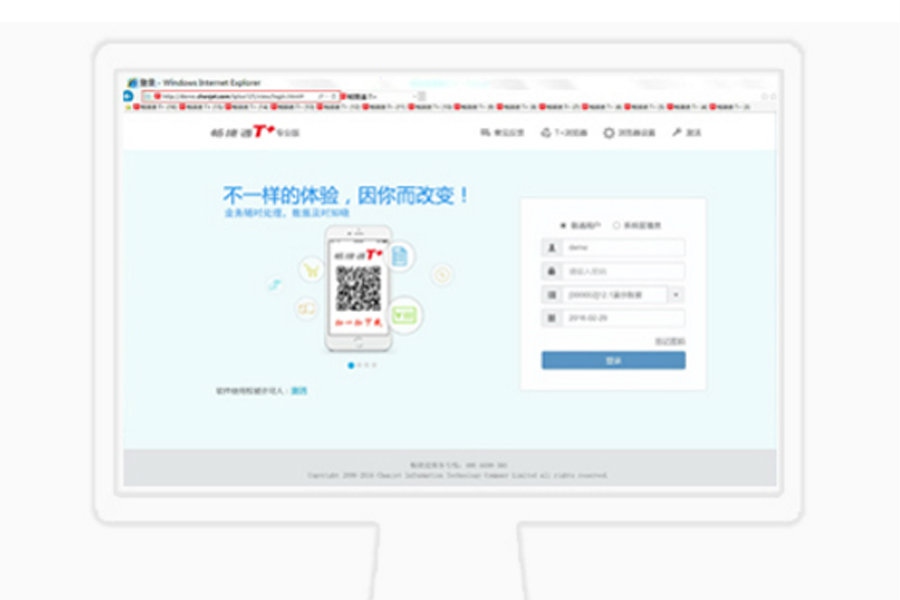Click the gear icon in page header
The height and width of the screenshot is (600, 900).
coord(608,133)
